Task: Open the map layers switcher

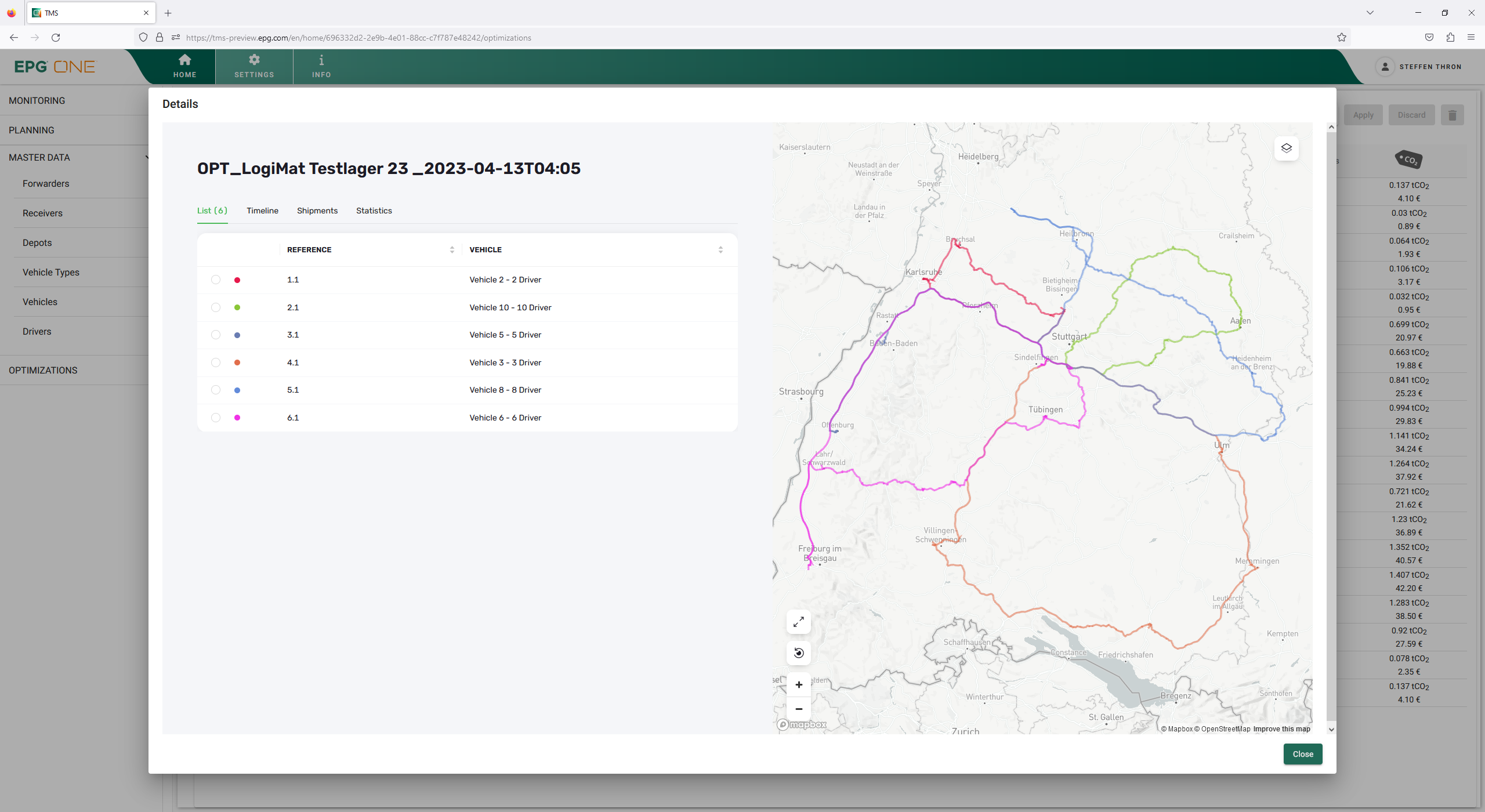Action: click(x=1286, y=148)
